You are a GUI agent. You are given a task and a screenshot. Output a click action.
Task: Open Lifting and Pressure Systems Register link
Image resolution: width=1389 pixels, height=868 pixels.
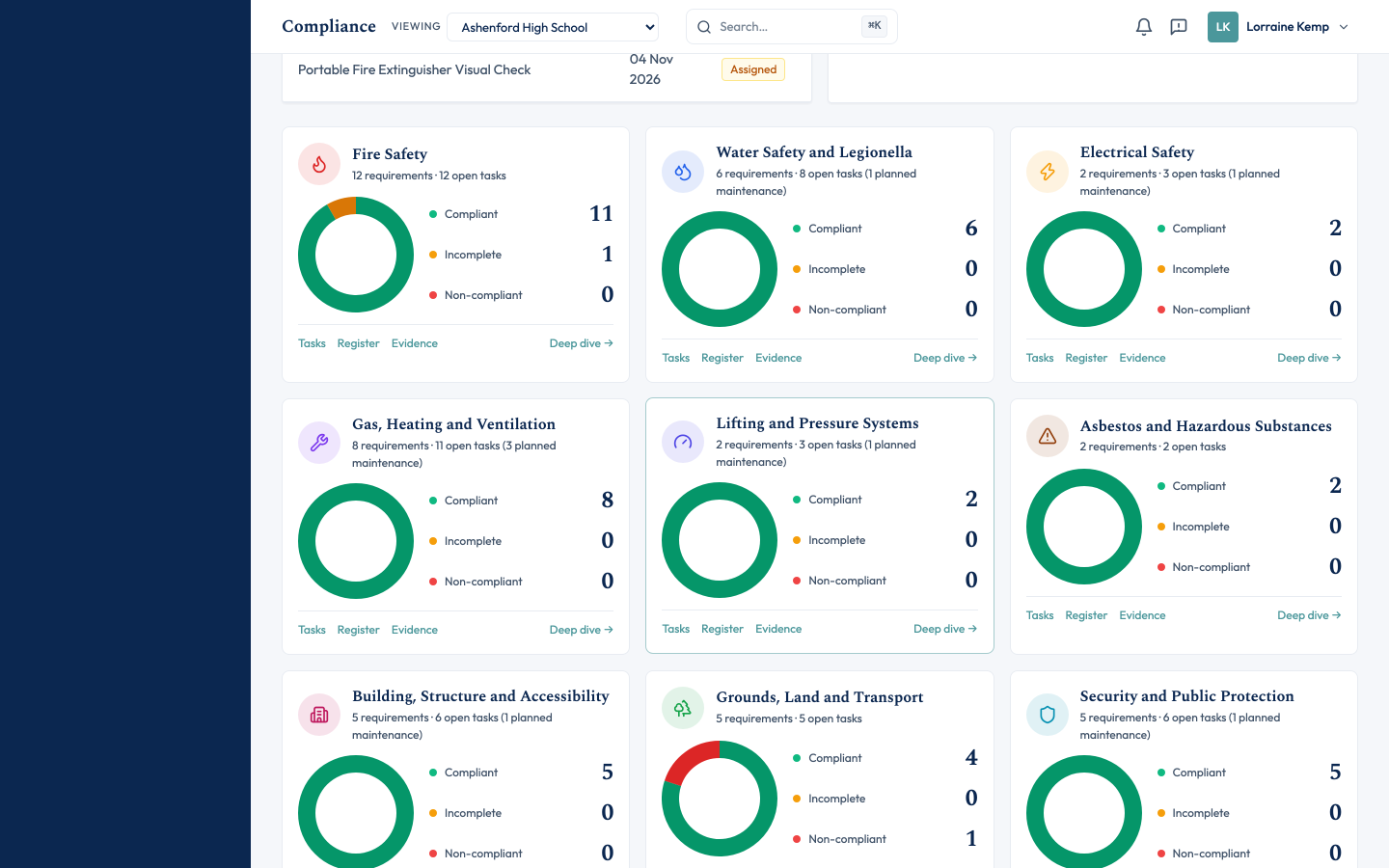[722, 629]
